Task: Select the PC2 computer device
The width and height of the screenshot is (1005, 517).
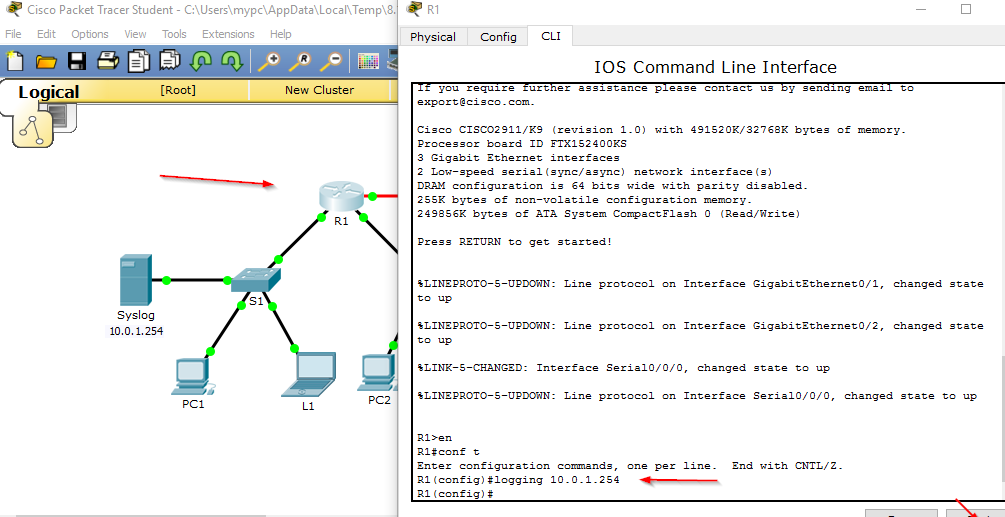Action: pyautogui.click(x=378, y=372)
